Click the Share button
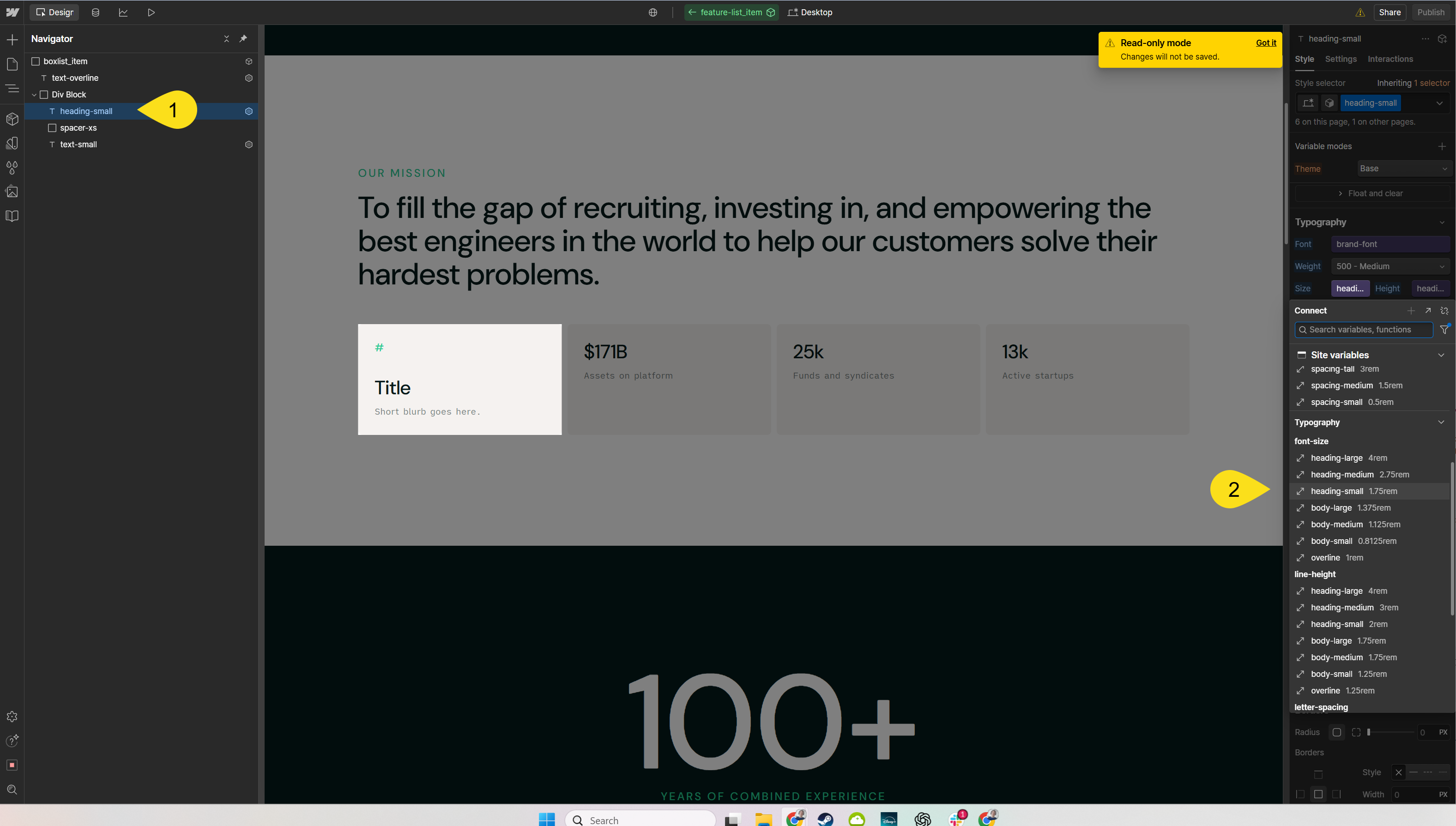 click(x=1389, y=12)
